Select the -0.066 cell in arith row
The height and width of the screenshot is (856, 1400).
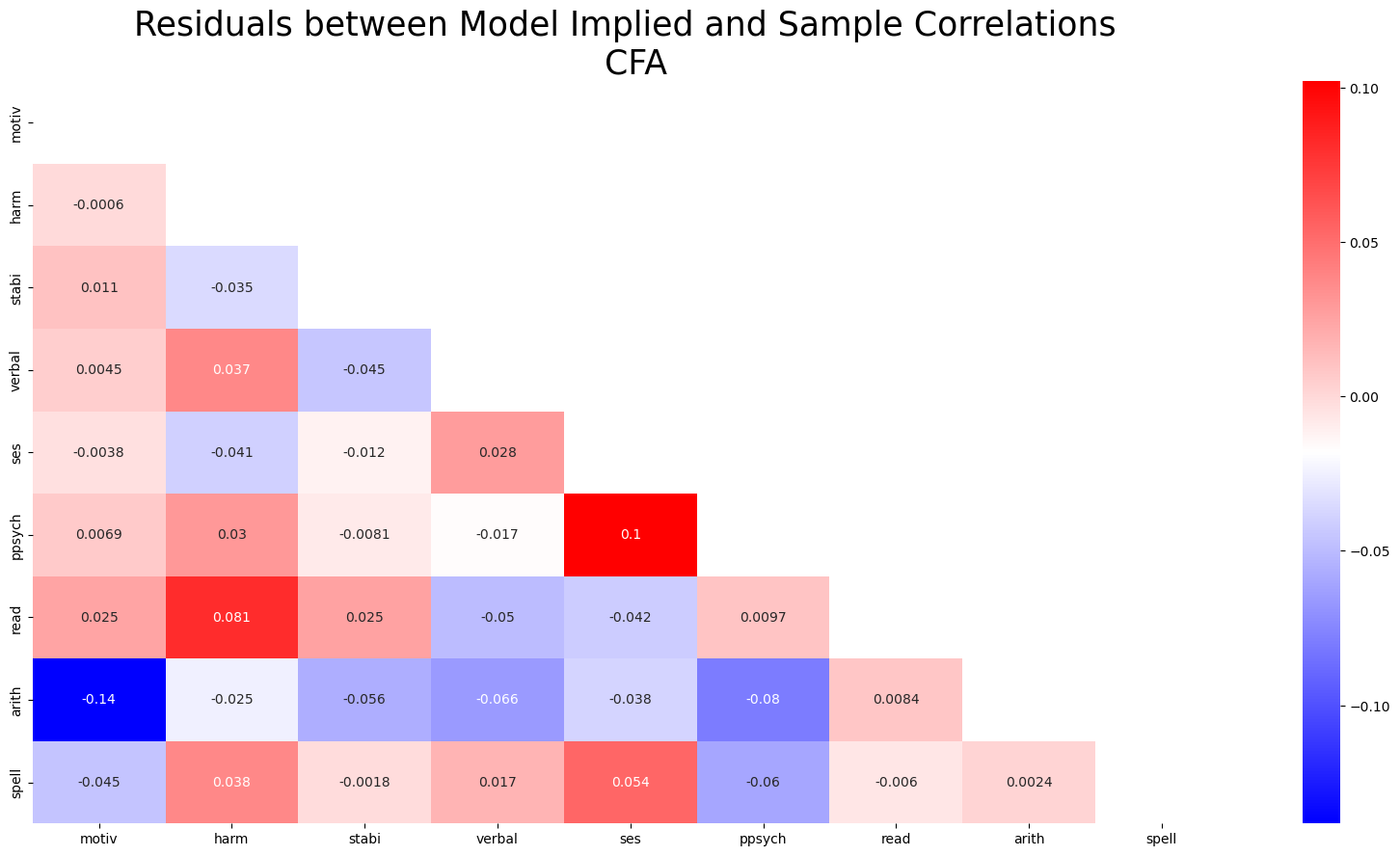498,699
